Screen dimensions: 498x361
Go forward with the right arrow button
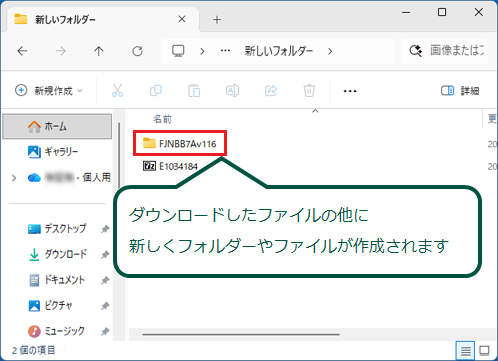click(x=61, y=51)
